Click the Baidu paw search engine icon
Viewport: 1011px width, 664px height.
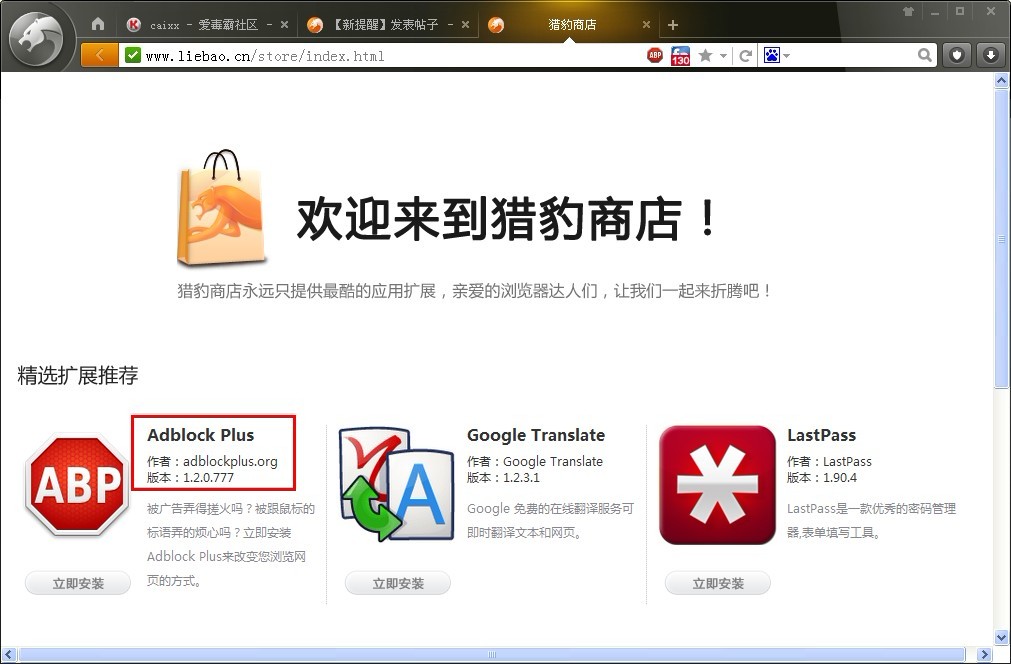click(x=772, y=55)
